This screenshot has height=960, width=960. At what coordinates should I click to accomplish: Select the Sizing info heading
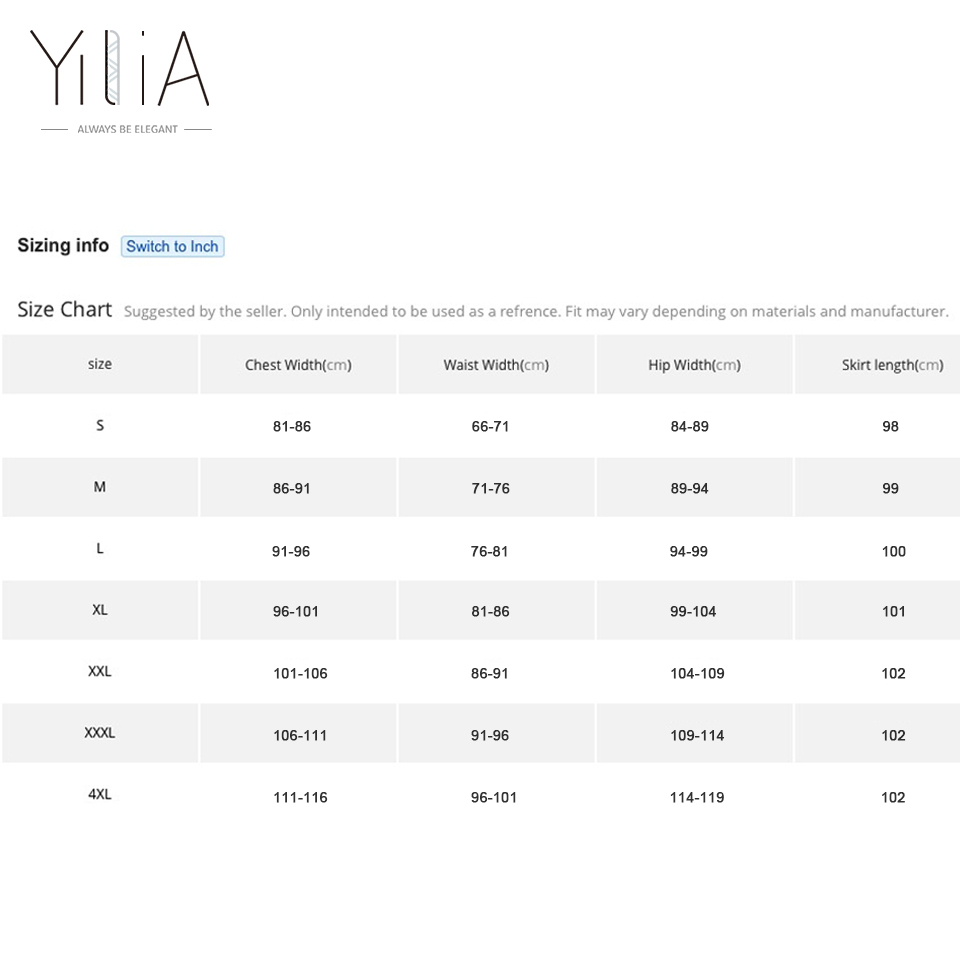click(63, 245)
